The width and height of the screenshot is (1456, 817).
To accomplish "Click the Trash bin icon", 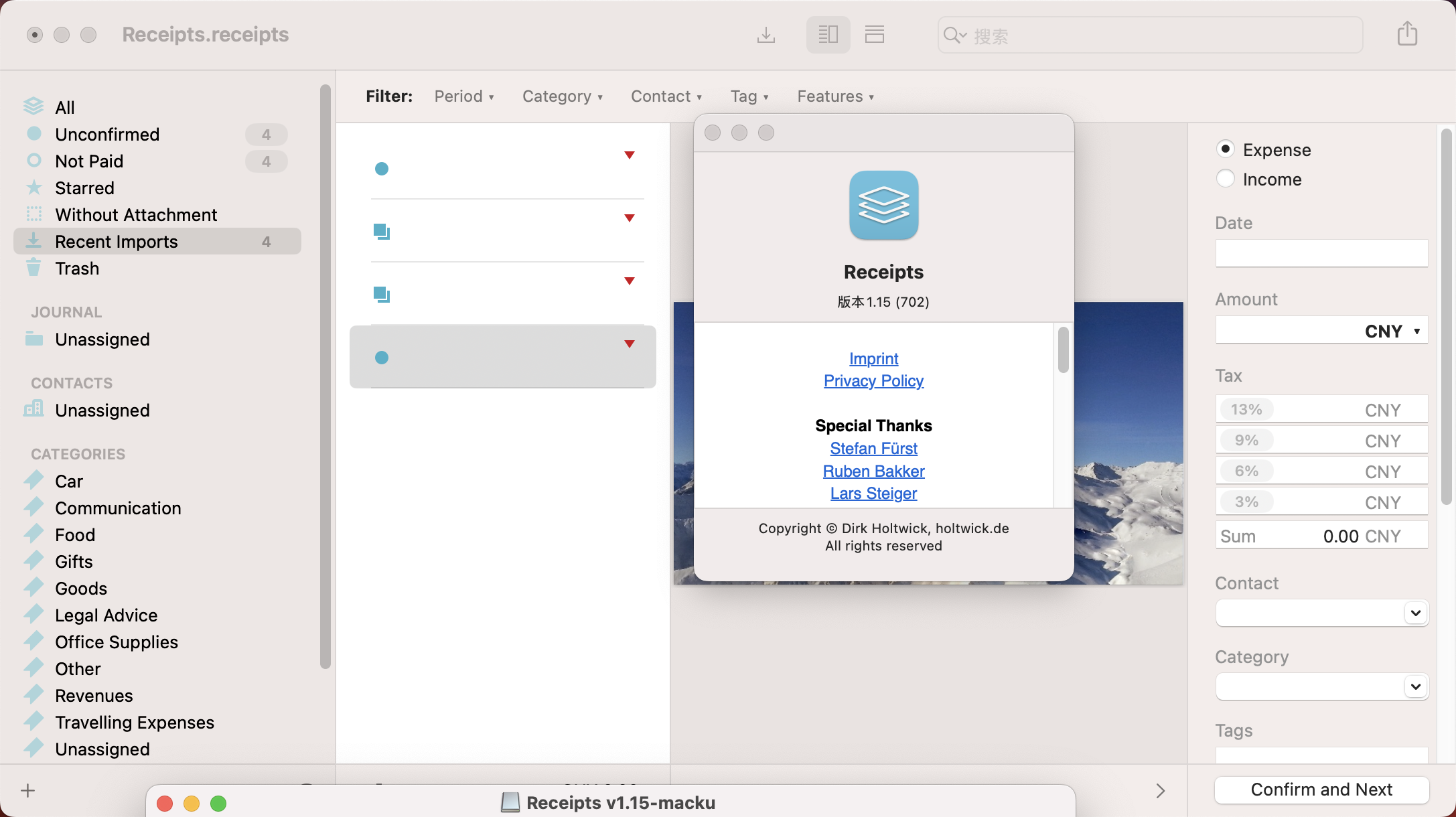I will click(x=33, y=267).
